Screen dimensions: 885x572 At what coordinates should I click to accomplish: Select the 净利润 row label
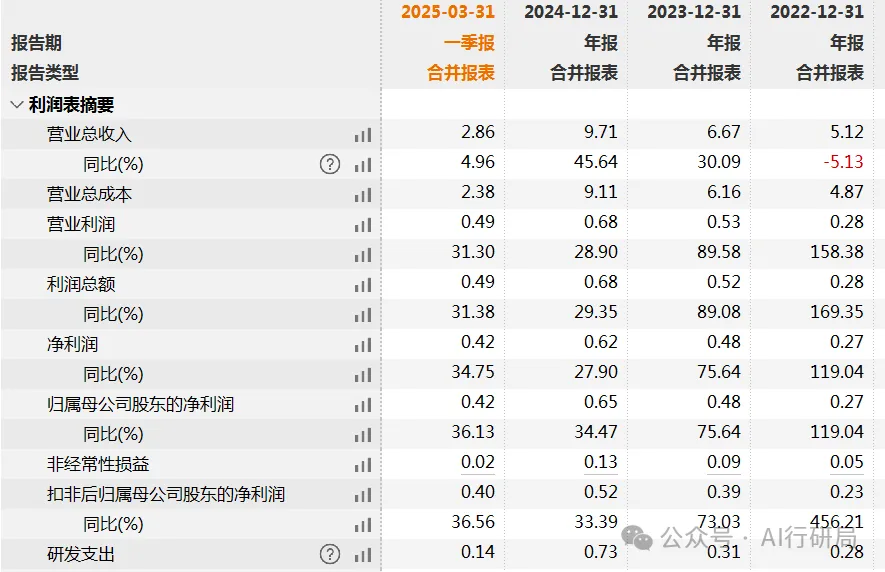click(72, 344)
